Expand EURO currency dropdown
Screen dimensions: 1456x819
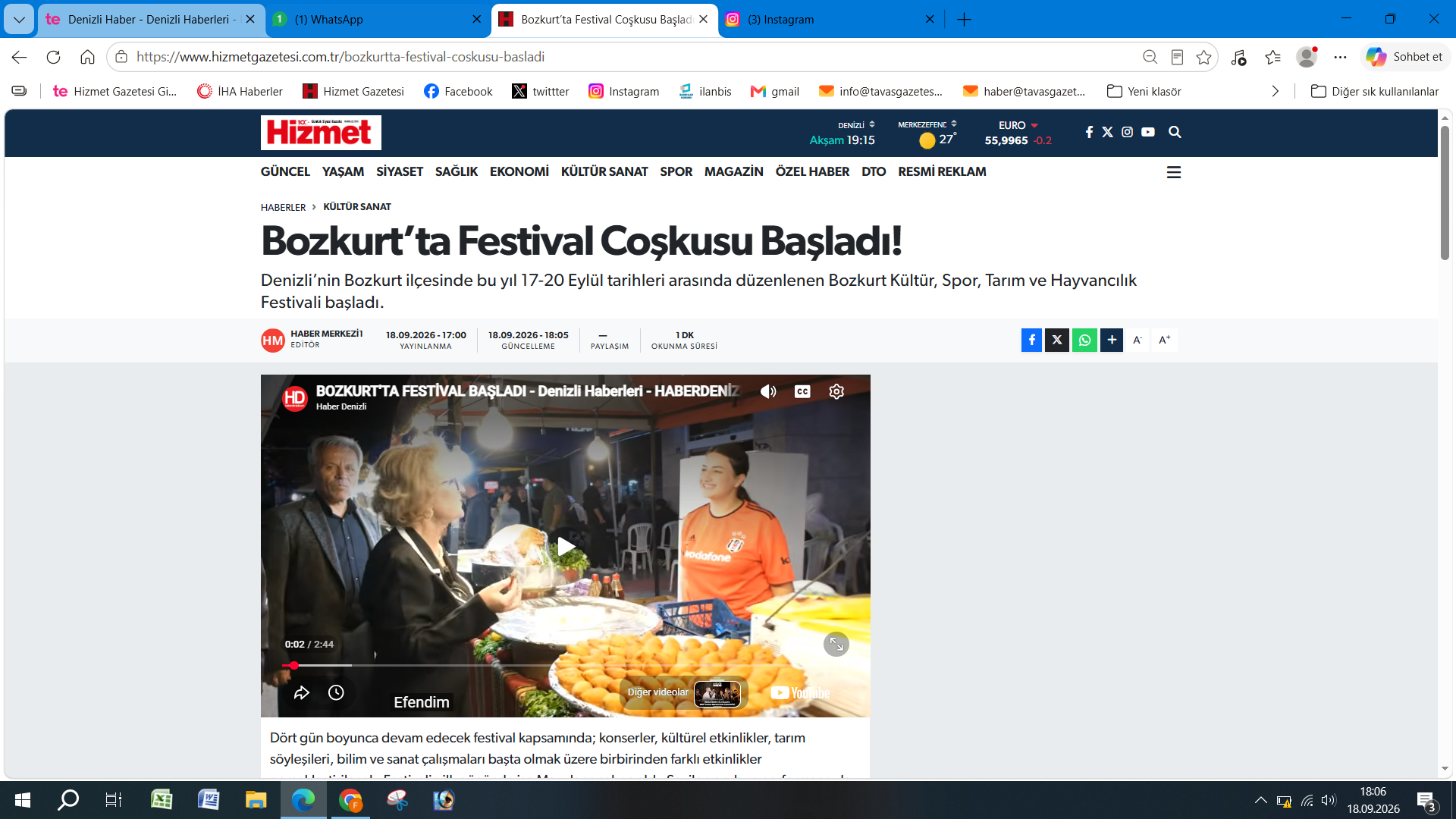pos(1018,125)
